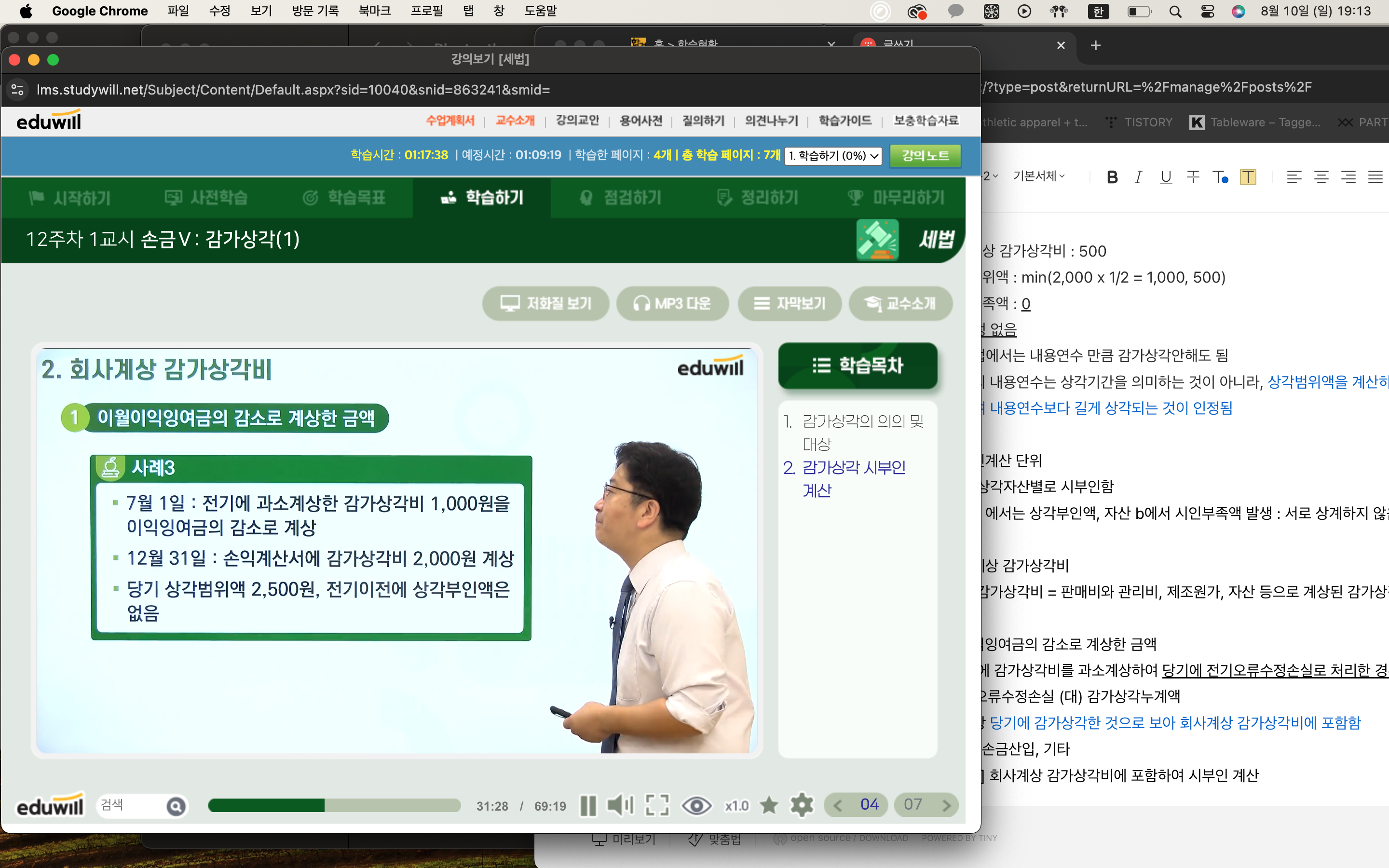
Task: Open Spotlight search in menu bar
Action: click(x=1175, y=12)
